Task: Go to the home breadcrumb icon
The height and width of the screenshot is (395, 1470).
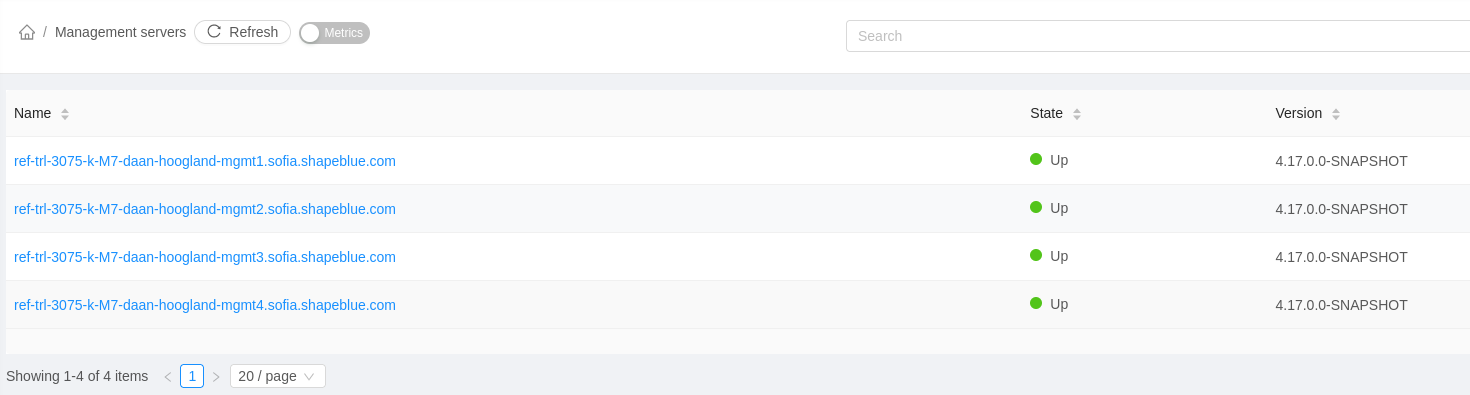Action: [27, 32]
